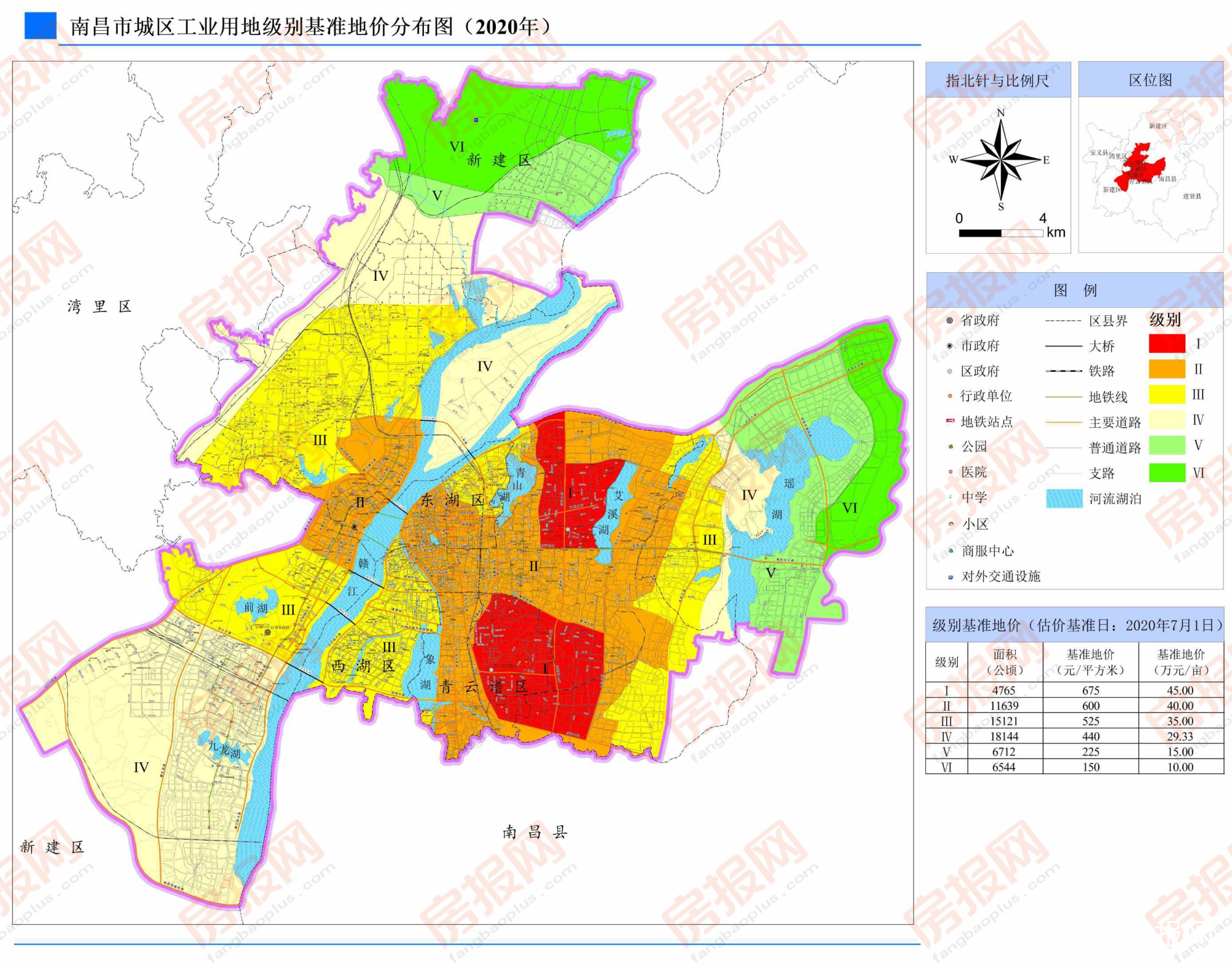The width and height of the screenshot is (1232, 968).
Task: Click the 大桥 line sample in legend
Action: pyautogui.click(x=1063, y=346)
